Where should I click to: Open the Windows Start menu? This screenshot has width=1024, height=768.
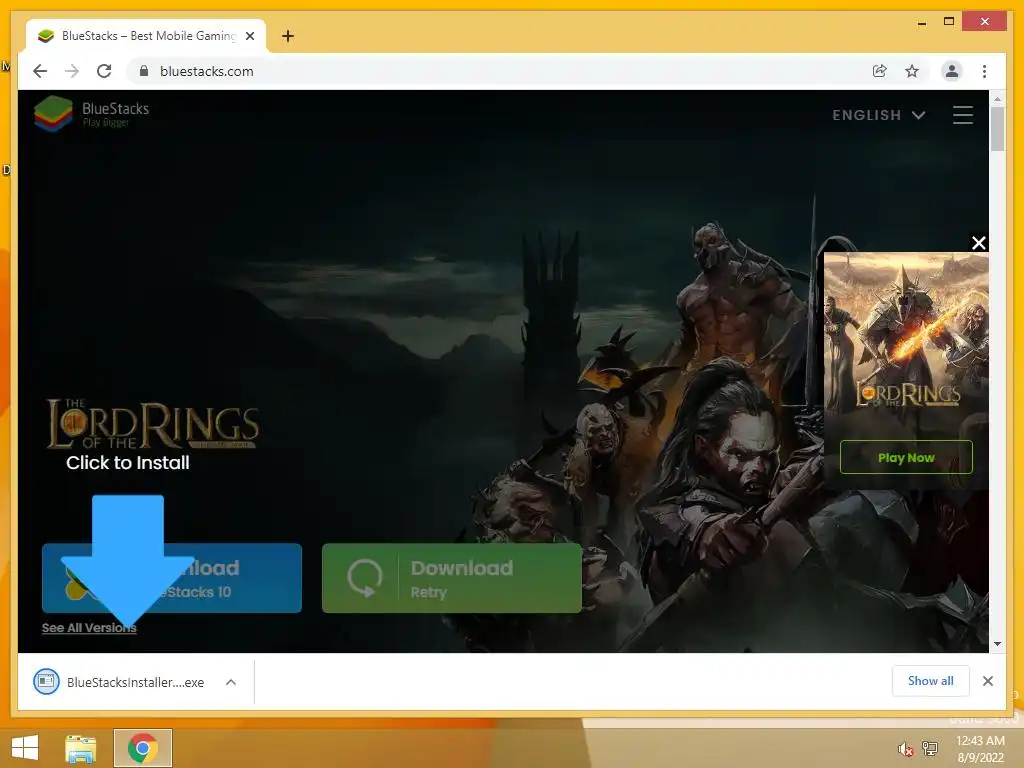coord(25,748)
